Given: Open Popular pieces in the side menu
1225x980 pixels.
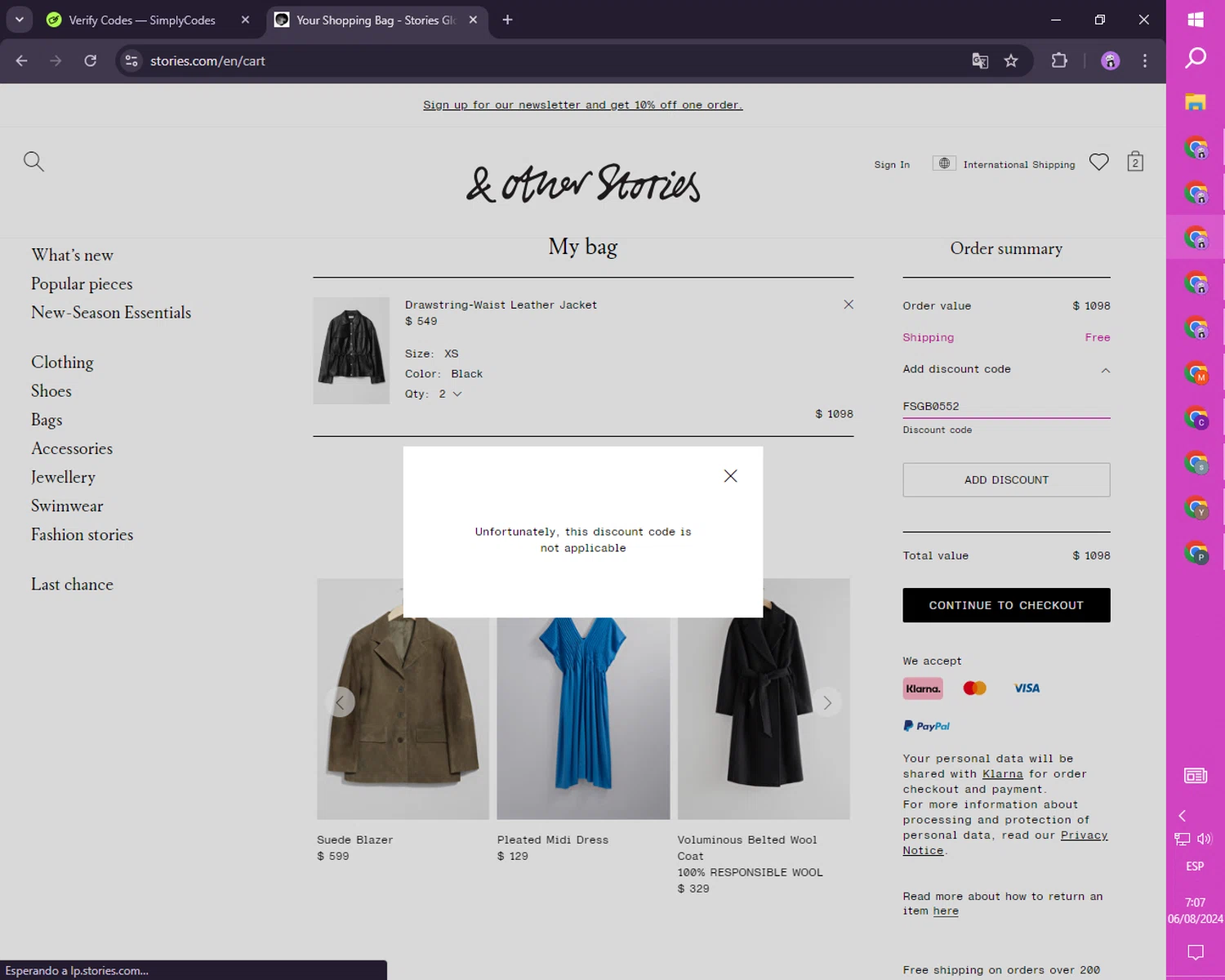Looking at the screenshot, I should coord(82,283).
